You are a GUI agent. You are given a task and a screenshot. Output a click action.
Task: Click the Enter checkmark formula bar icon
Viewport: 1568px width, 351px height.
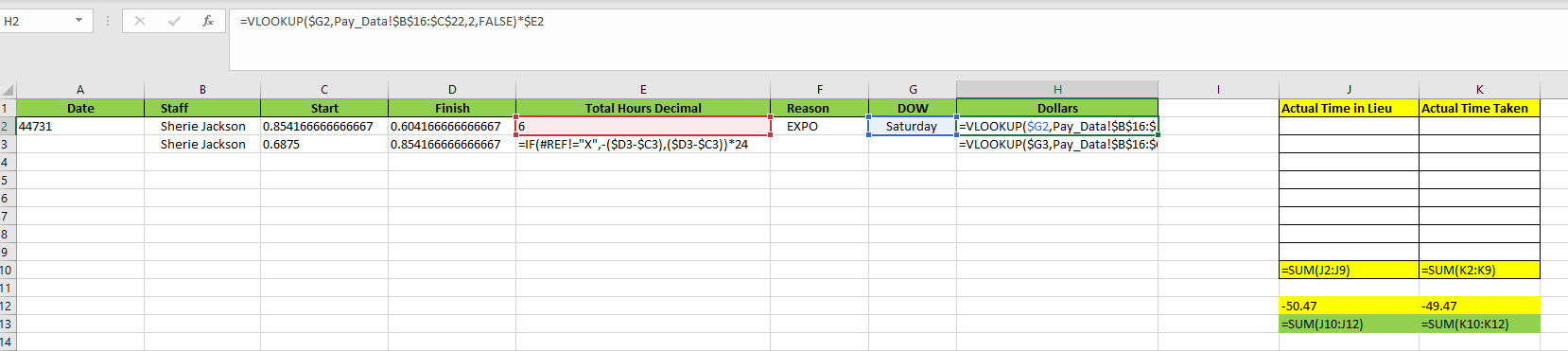pos(174,21)
